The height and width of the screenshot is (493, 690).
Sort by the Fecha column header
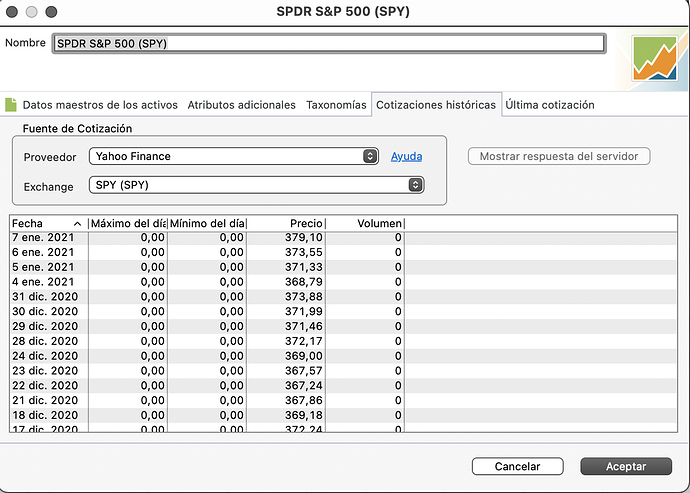[48, 224]
